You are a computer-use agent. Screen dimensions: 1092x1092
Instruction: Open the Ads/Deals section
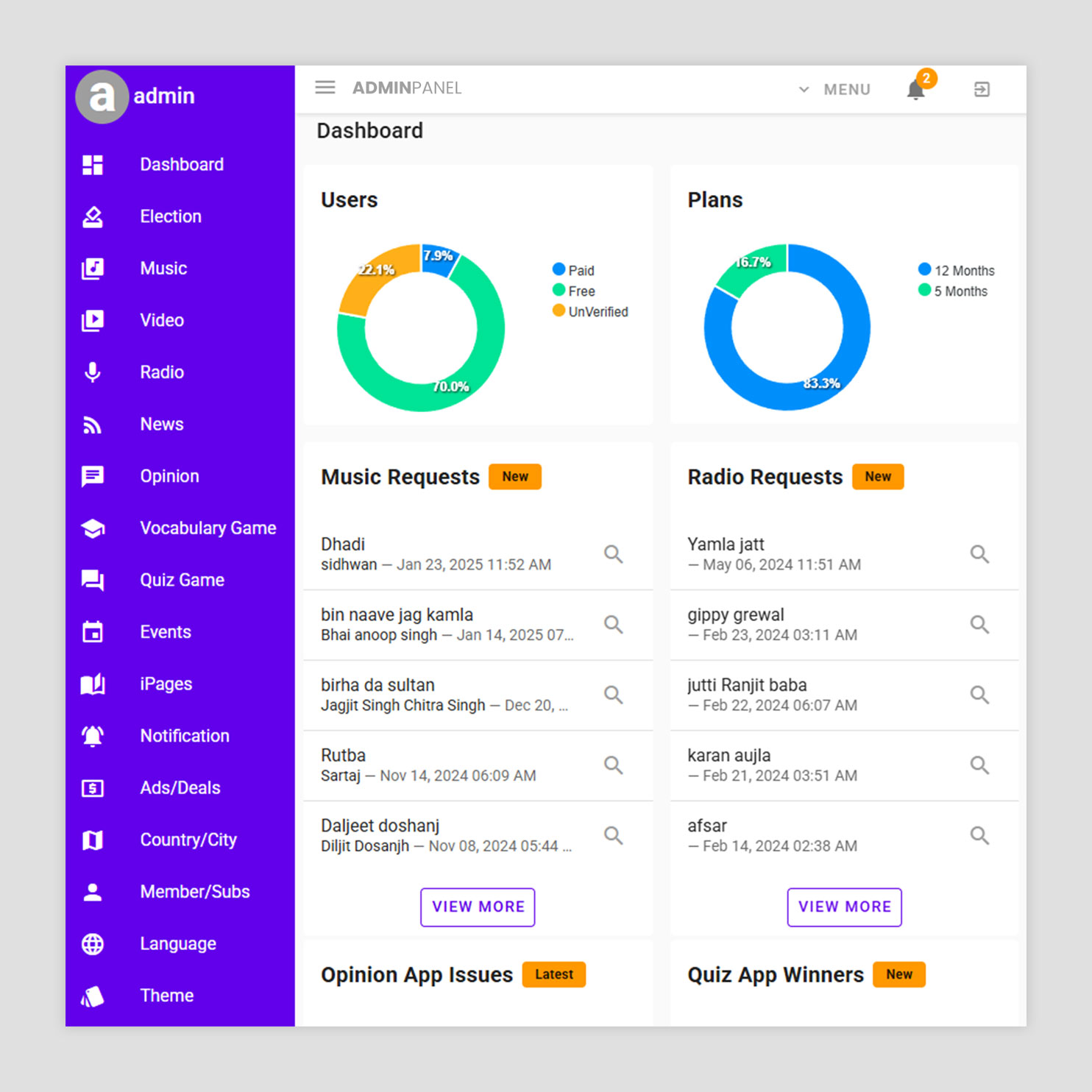(x=180, y=788)
